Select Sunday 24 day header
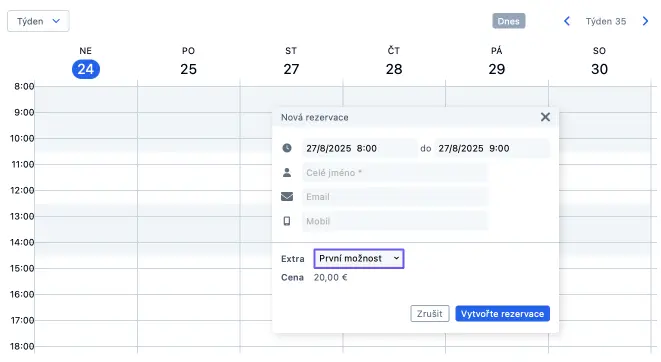661x362 pixels. (x=86, y=62)
